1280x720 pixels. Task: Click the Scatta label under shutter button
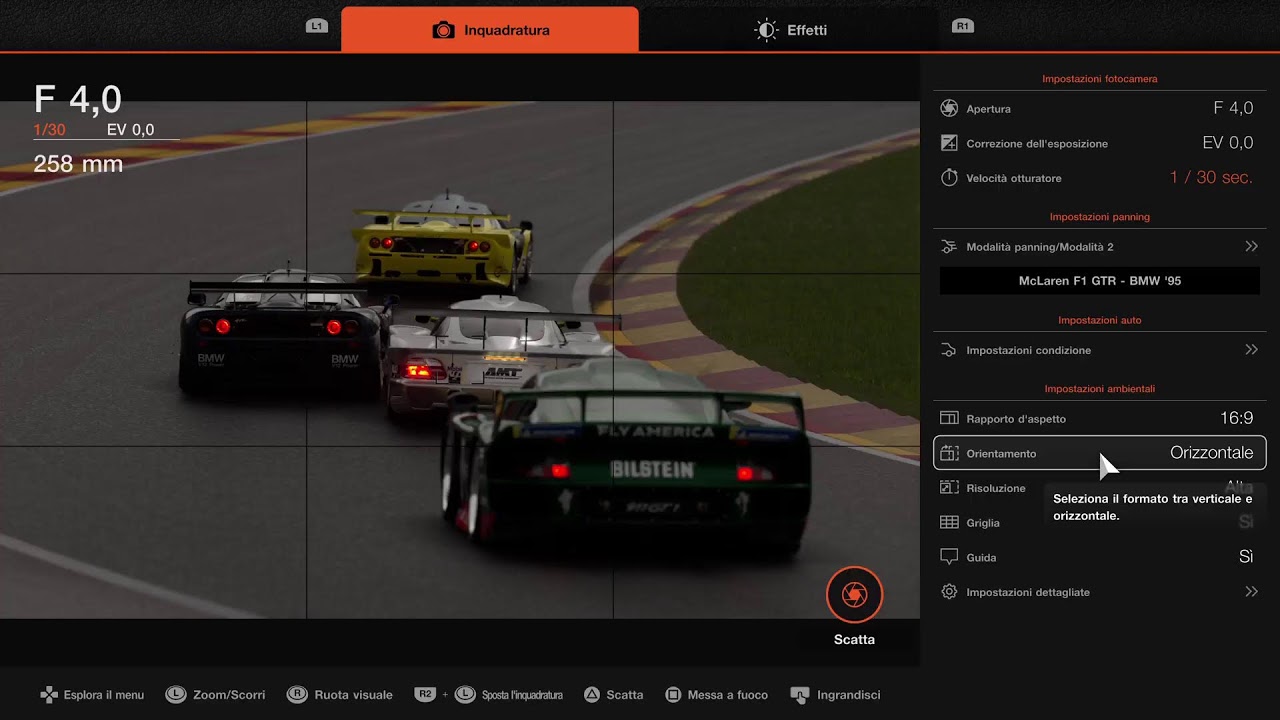[x=854, y=639]
